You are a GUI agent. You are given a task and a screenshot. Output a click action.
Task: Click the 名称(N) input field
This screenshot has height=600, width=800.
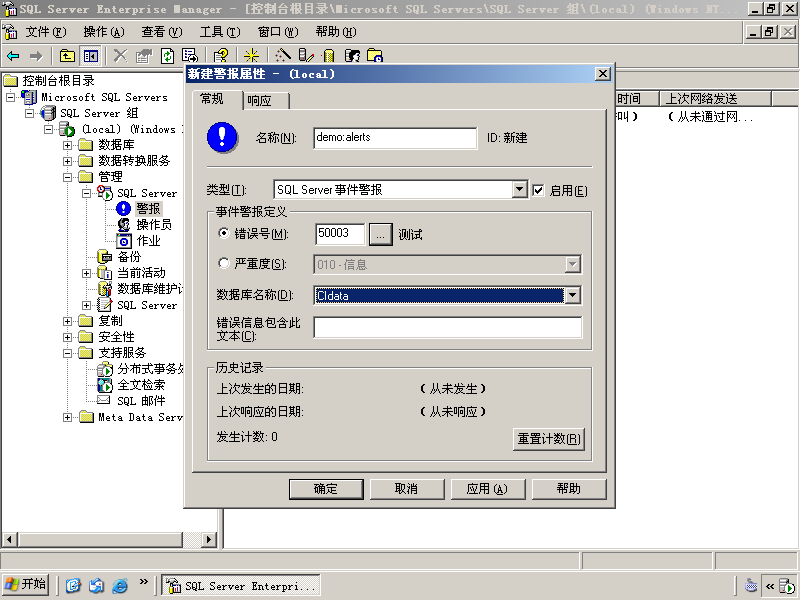(395, 138)
